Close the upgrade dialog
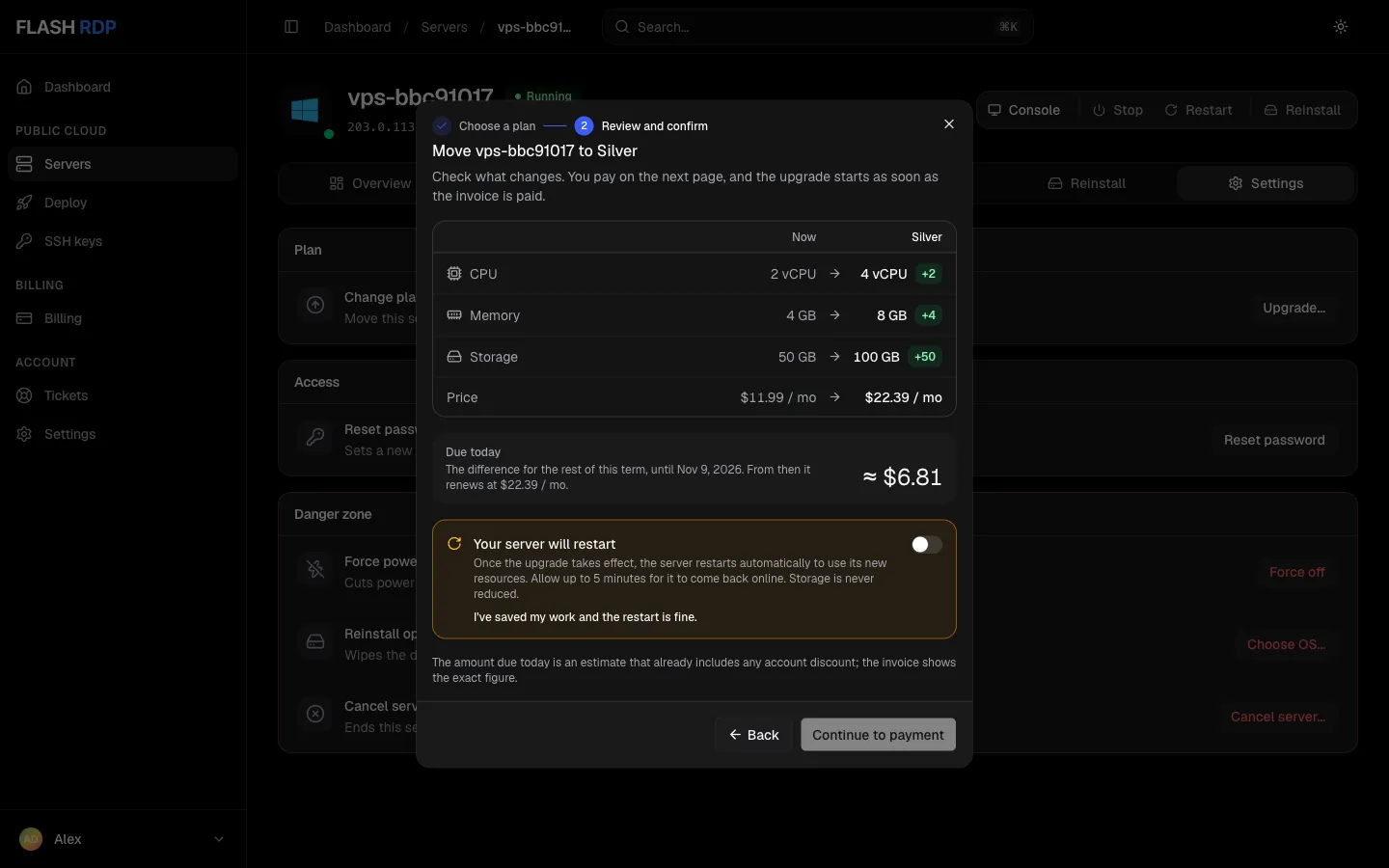 coord(949,124)
